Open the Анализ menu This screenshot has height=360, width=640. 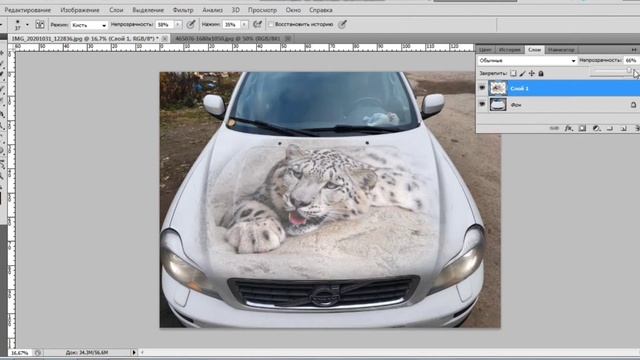(213, 10)
